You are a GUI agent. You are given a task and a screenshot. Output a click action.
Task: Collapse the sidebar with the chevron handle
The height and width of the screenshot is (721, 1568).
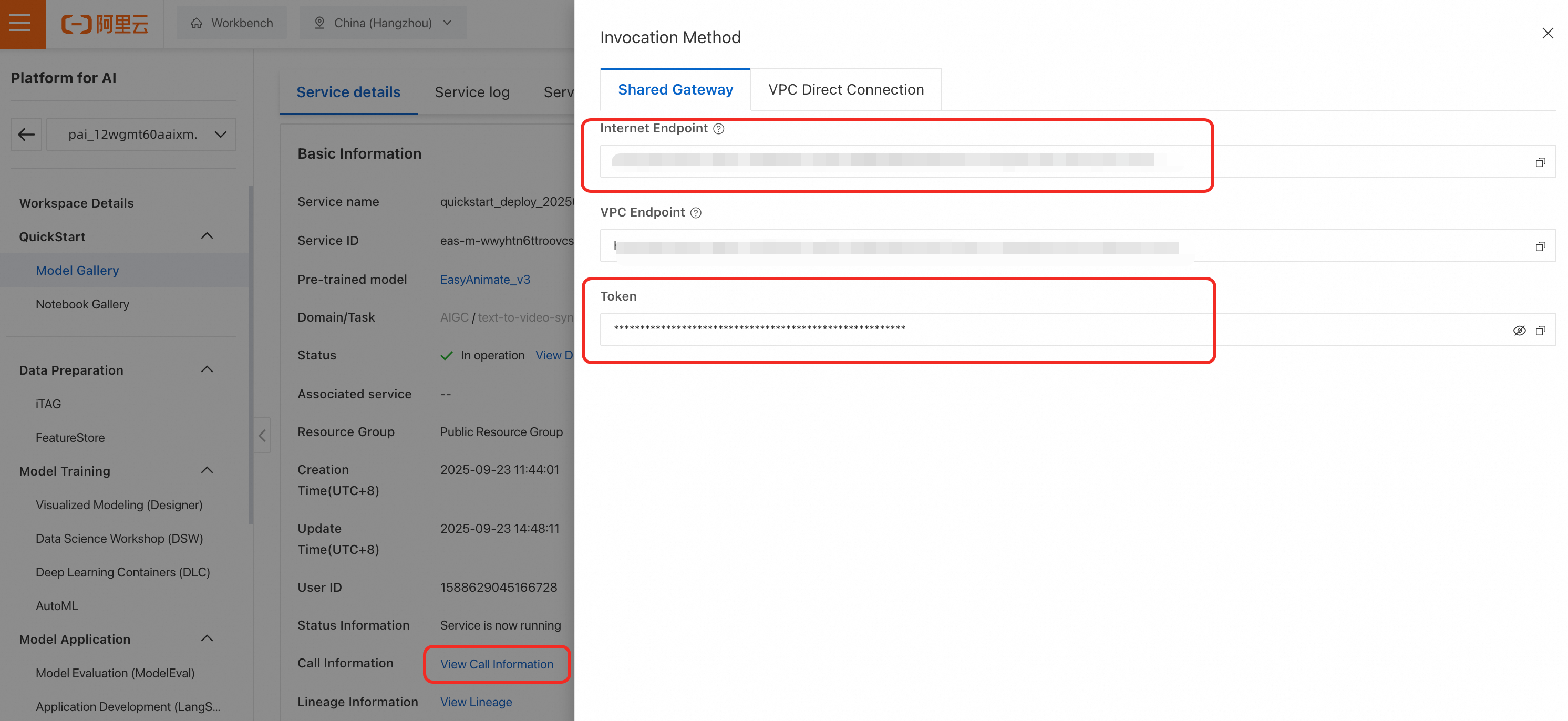click(262, 436)
